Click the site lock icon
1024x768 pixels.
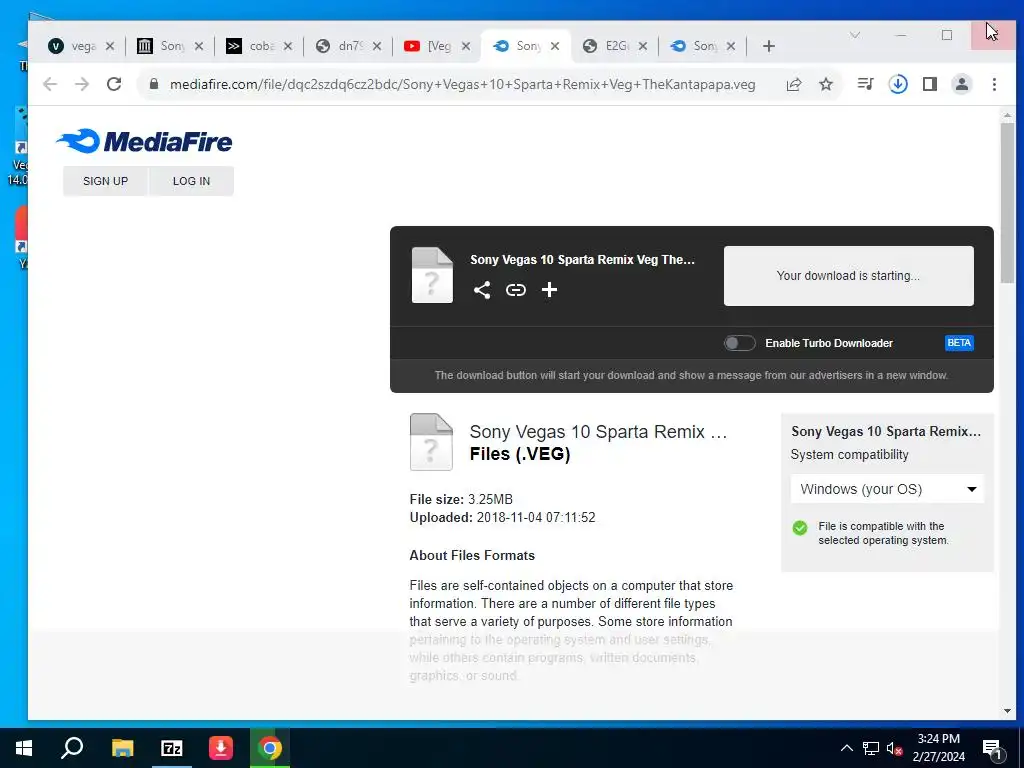[x=154, y=84]
